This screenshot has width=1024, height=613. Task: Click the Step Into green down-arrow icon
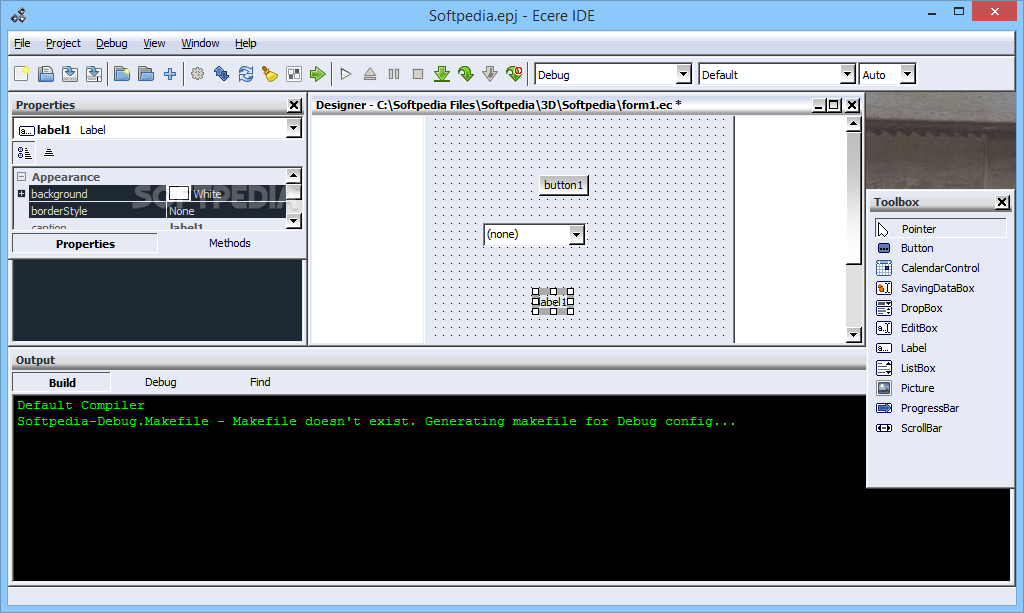[442, 74]
